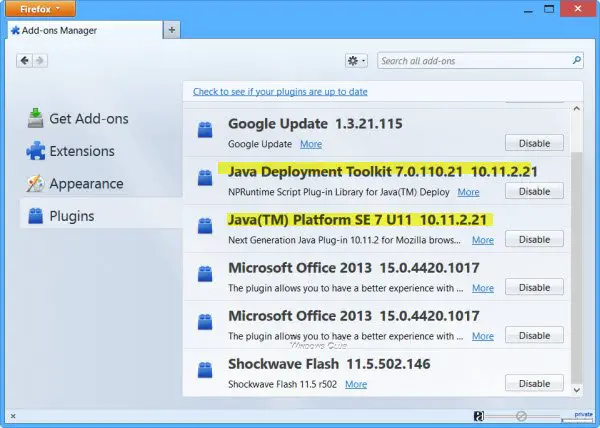Open More link for Google Update

(311, 144)
